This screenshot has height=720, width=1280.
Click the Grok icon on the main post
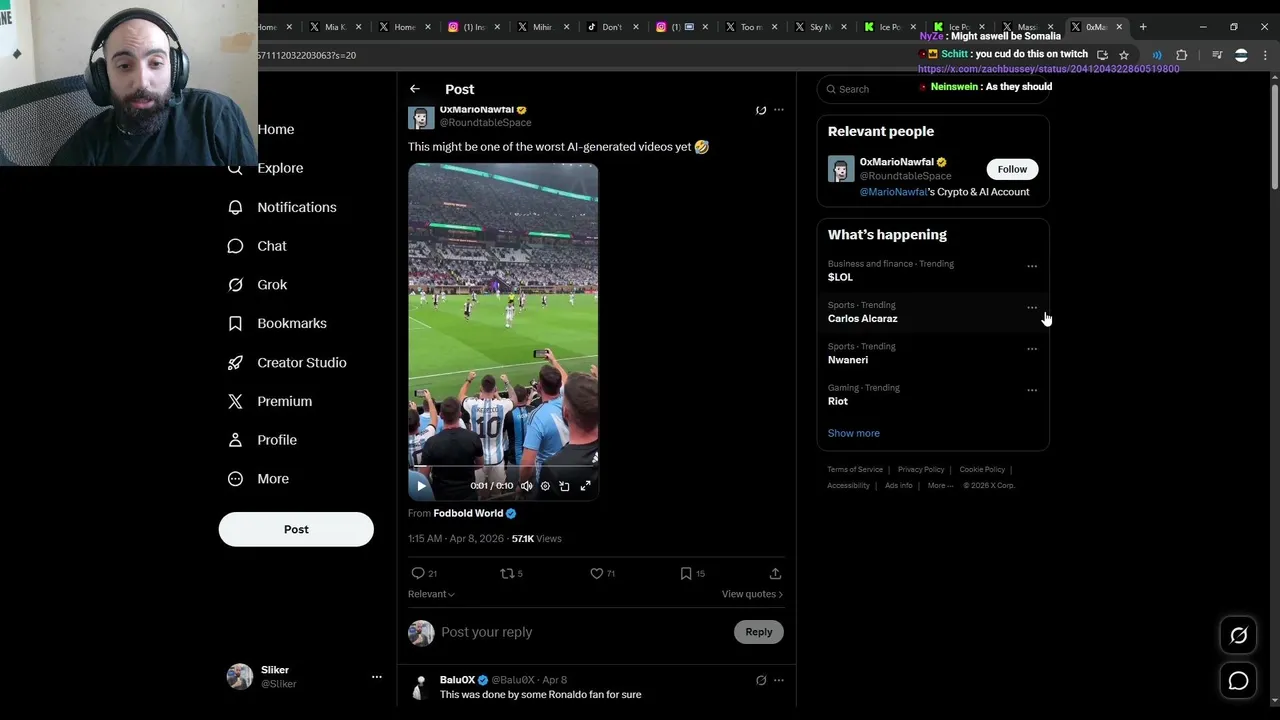coord(761,110)
